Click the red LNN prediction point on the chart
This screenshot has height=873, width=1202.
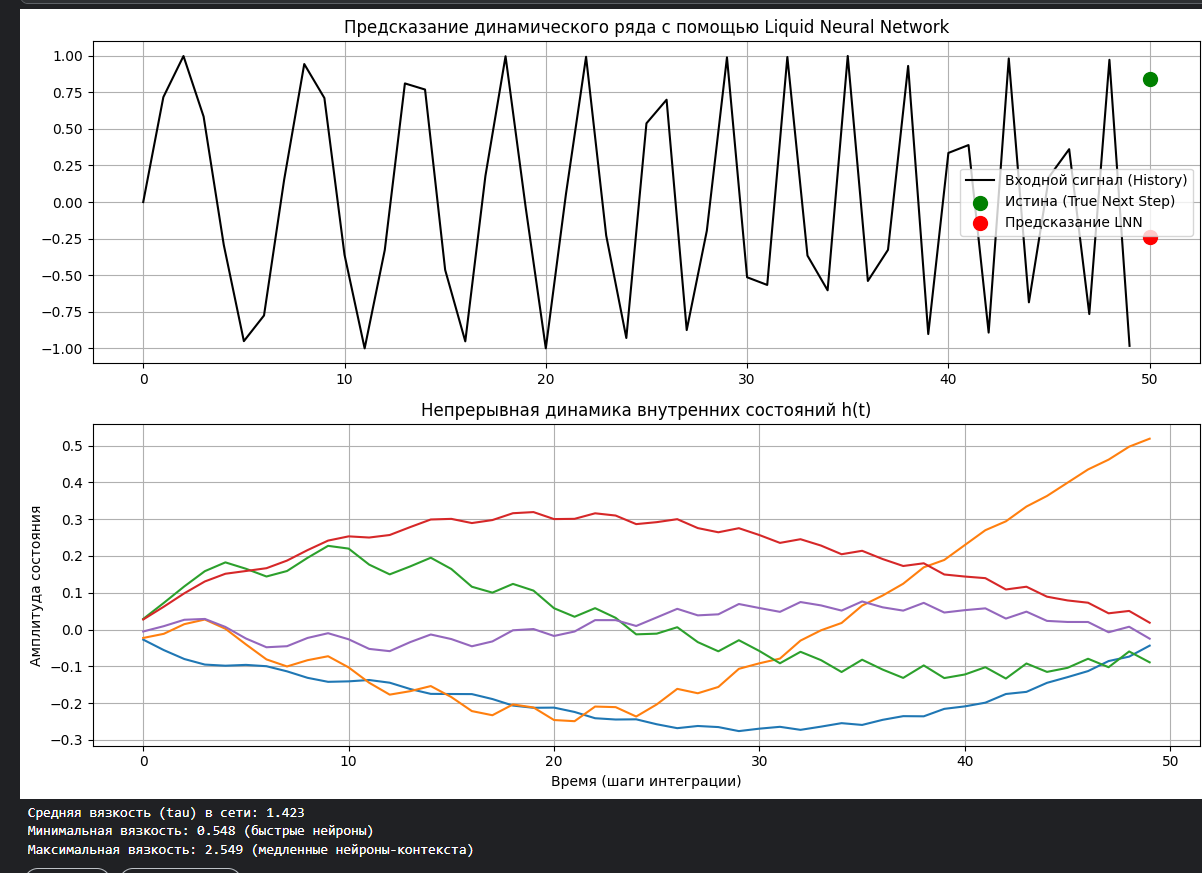[1150, 237]
